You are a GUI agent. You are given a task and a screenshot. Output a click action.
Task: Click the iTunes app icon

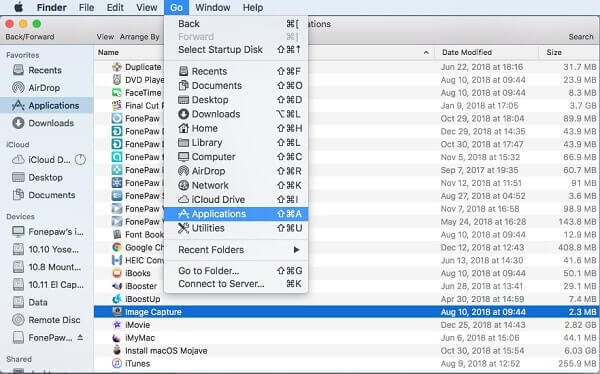(x=117, y=363)
